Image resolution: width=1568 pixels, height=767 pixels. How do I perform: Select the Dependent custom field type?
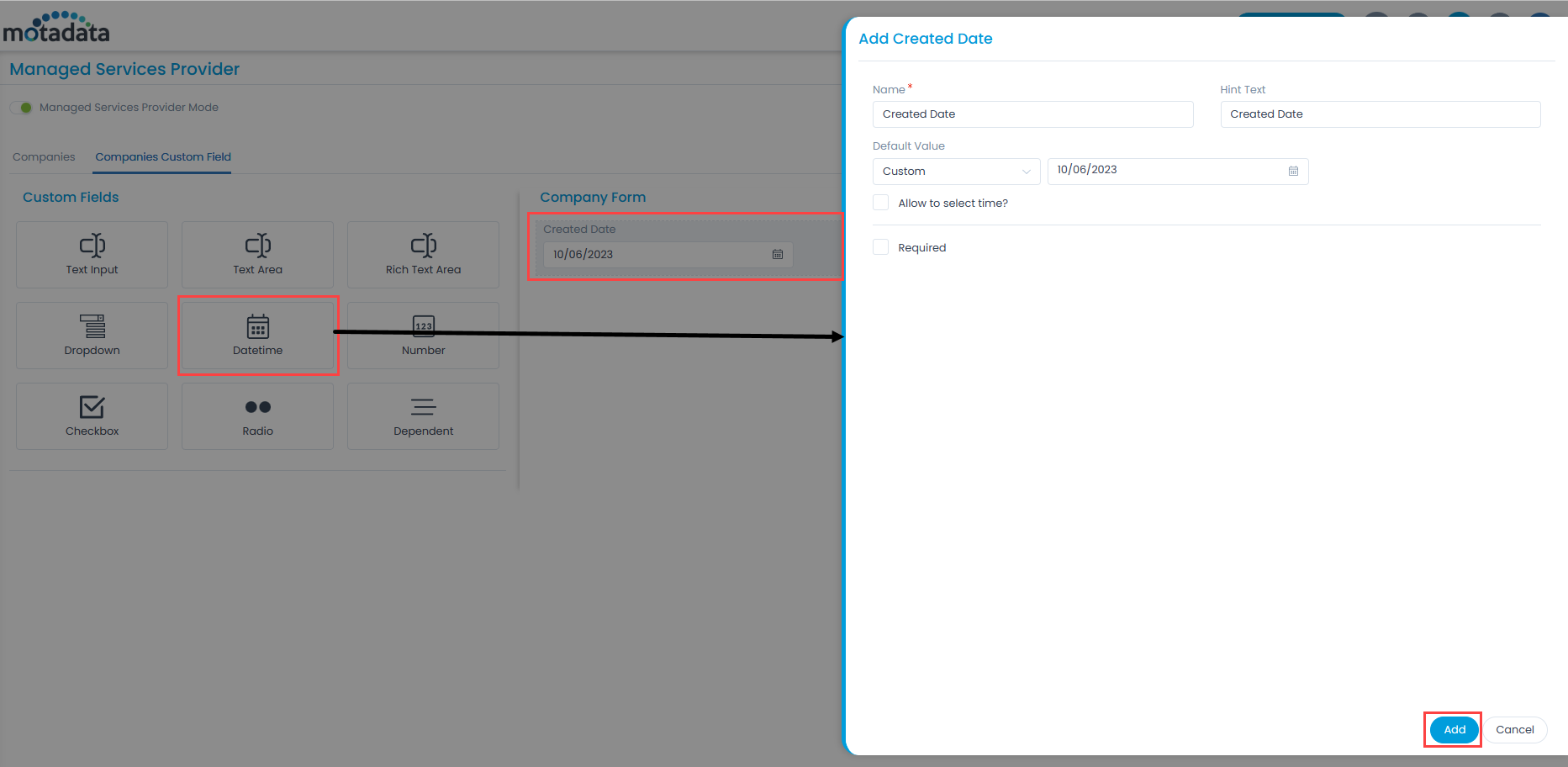click(423, 415)
